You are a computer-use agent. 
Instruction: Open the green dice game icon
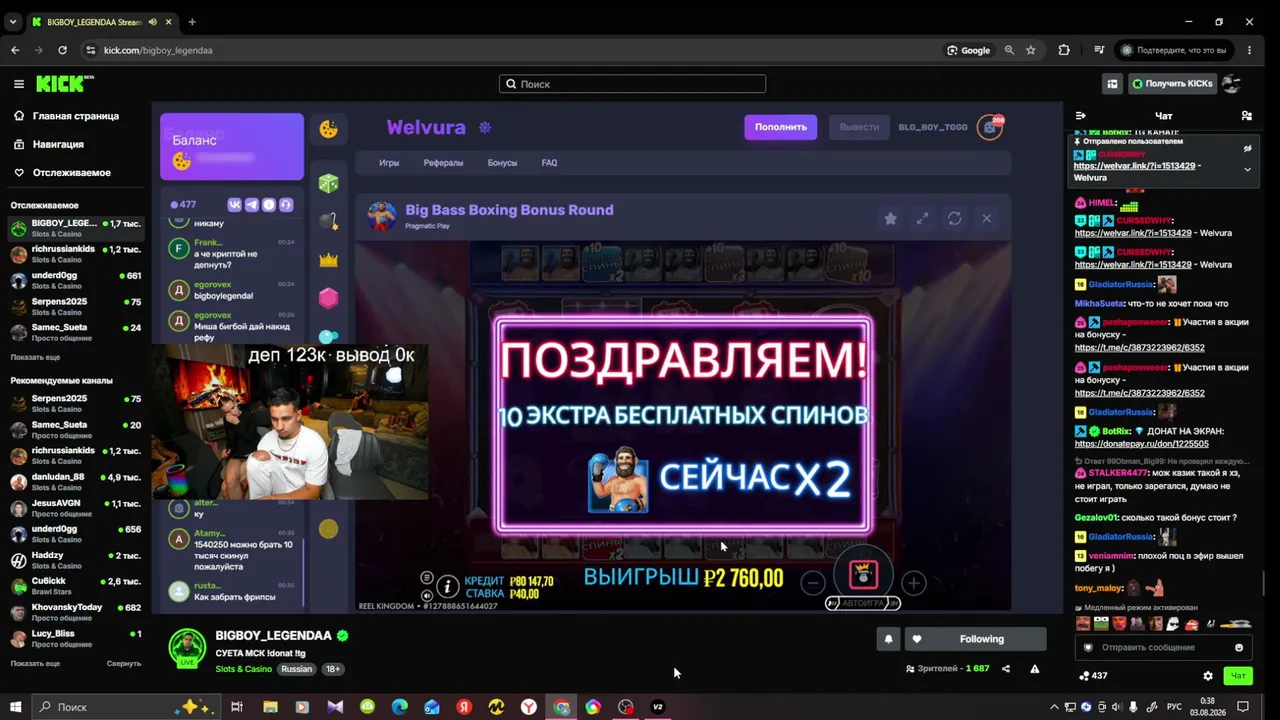tap(328, 183)
